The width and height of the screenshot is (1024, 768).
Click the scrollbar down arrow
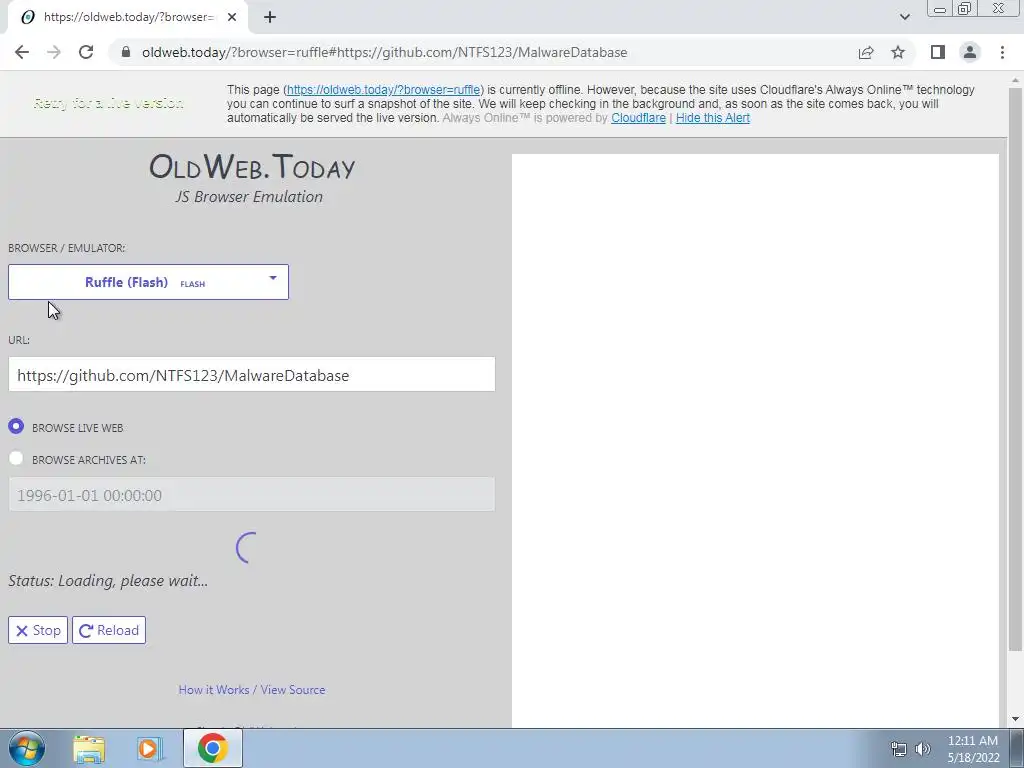1015,719
